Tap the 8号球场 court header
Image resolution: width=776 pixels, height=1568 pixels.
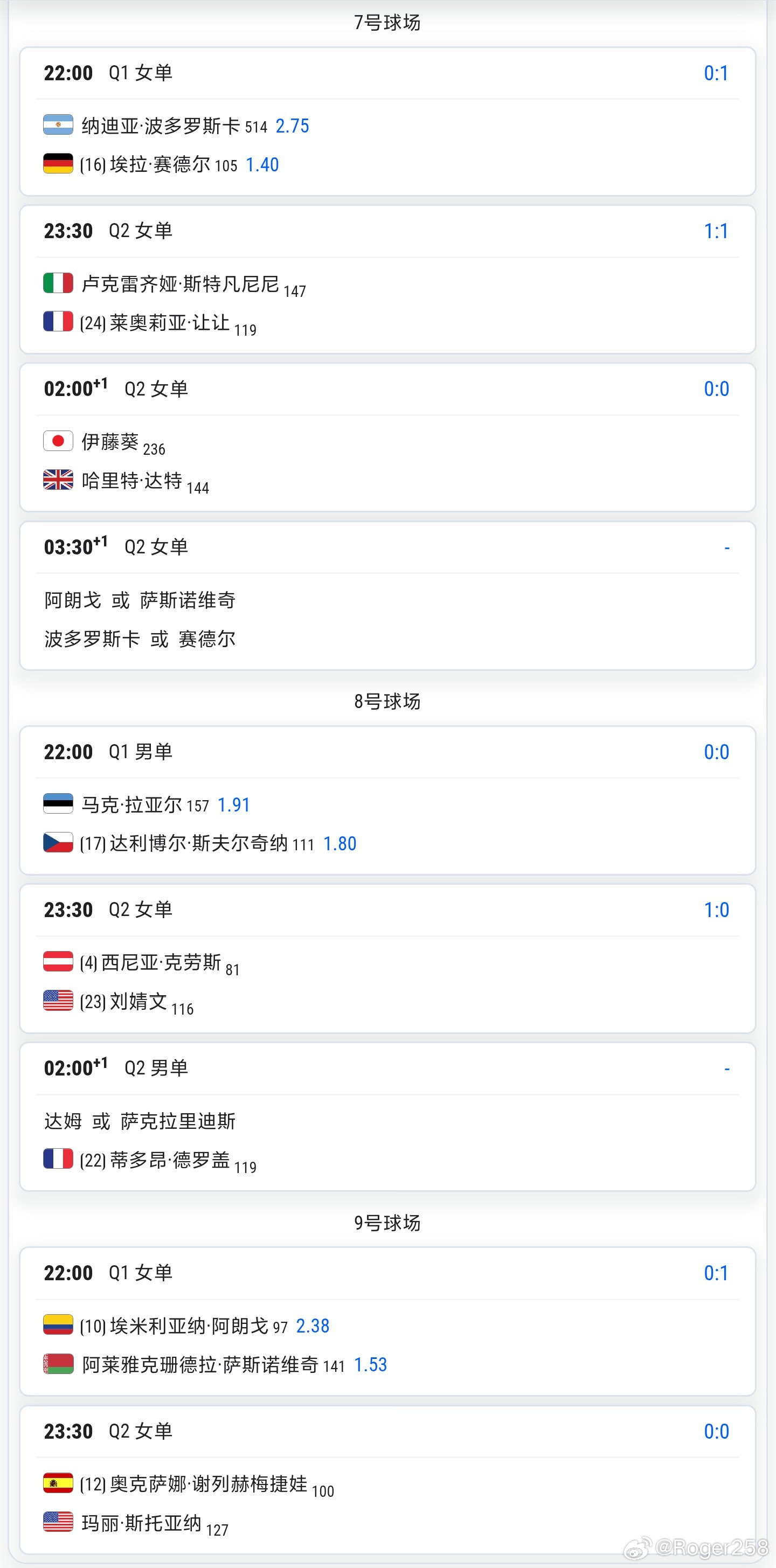click(387, 701)
